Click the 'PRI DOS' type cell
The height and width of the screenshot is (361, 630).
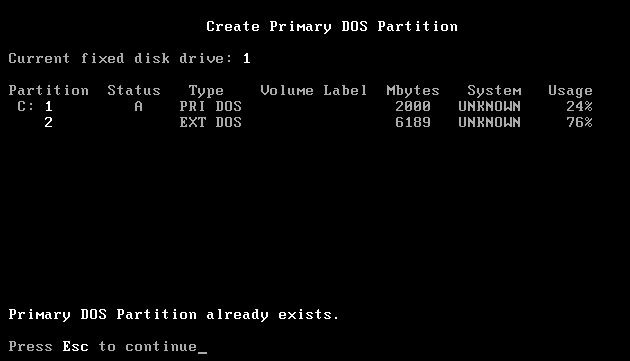click(211, 107)
